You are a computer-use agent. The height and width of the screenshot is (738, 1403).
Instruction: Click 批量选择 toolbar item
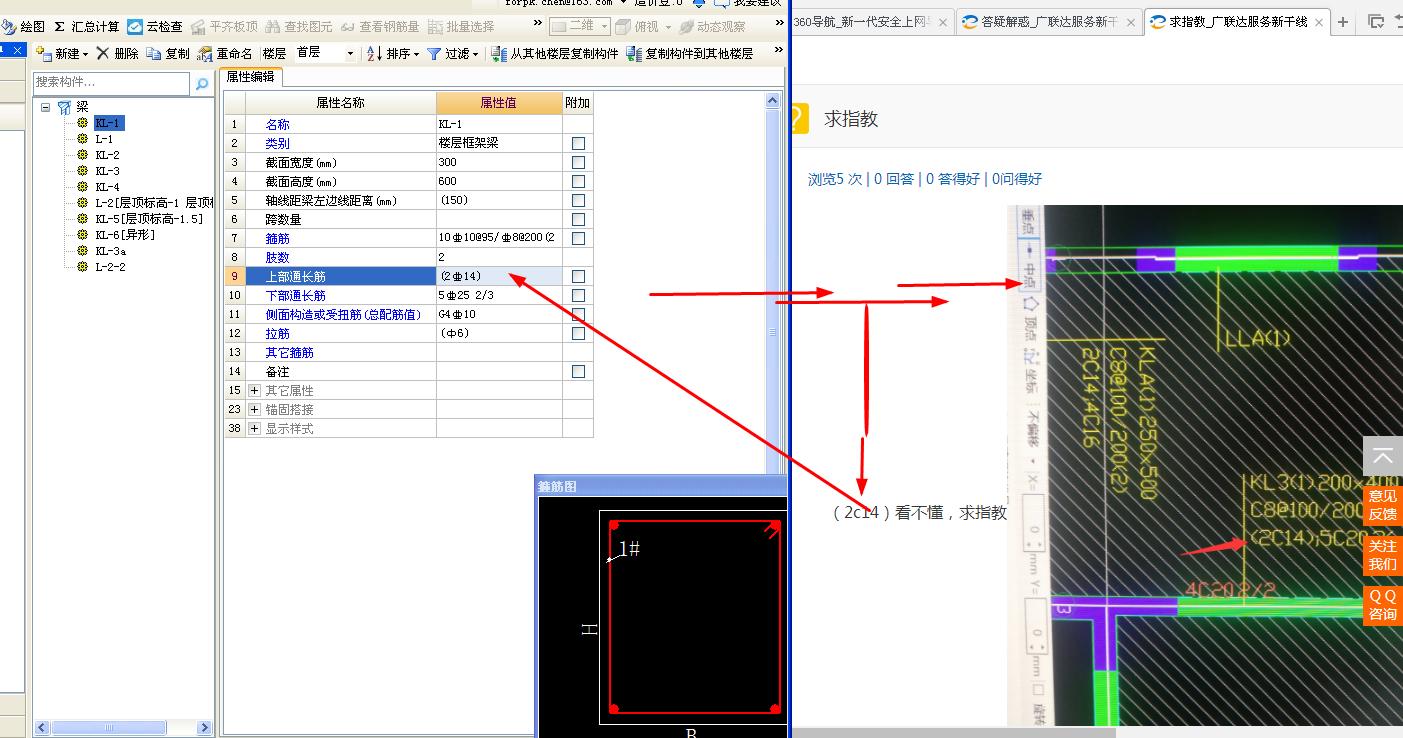461,27
